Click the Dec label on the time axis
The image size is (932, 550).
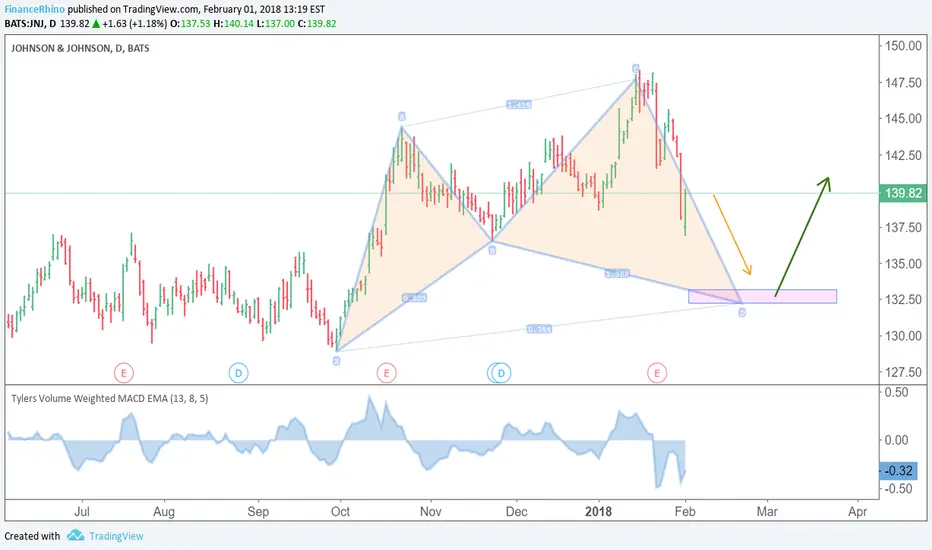pos(517,511)
